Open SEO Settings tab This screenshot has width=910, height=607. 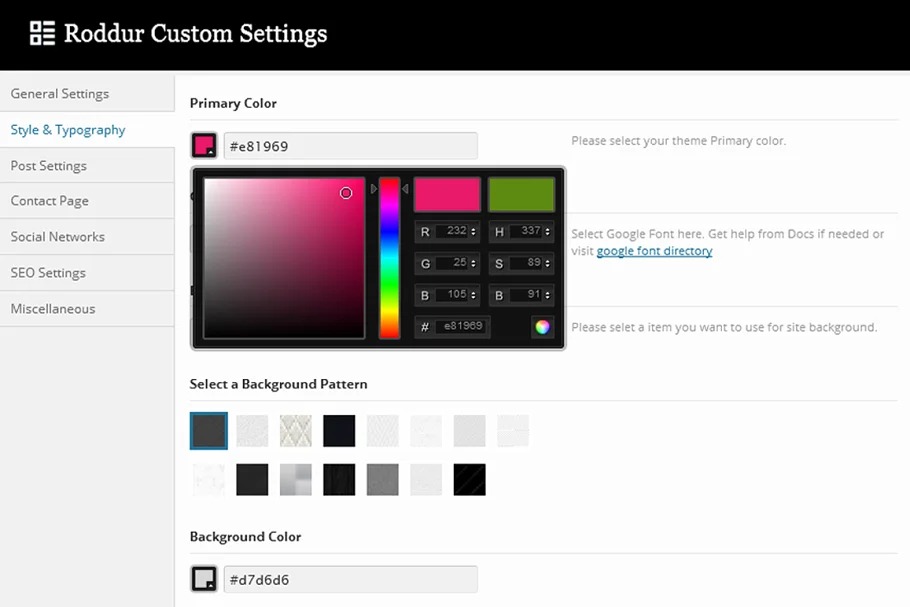click(x=48, y=273)
